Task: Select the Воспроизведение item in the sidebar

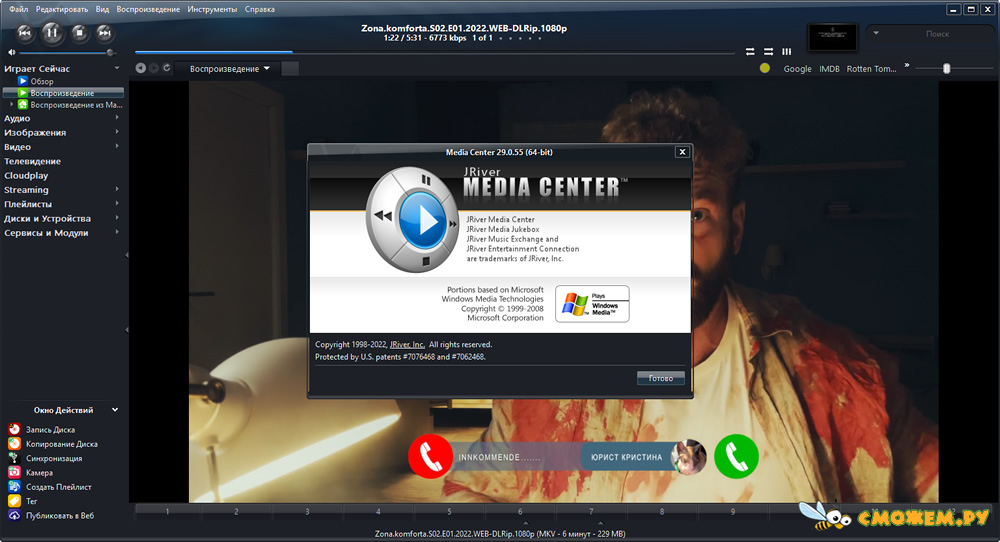Action: coord(62,93)
